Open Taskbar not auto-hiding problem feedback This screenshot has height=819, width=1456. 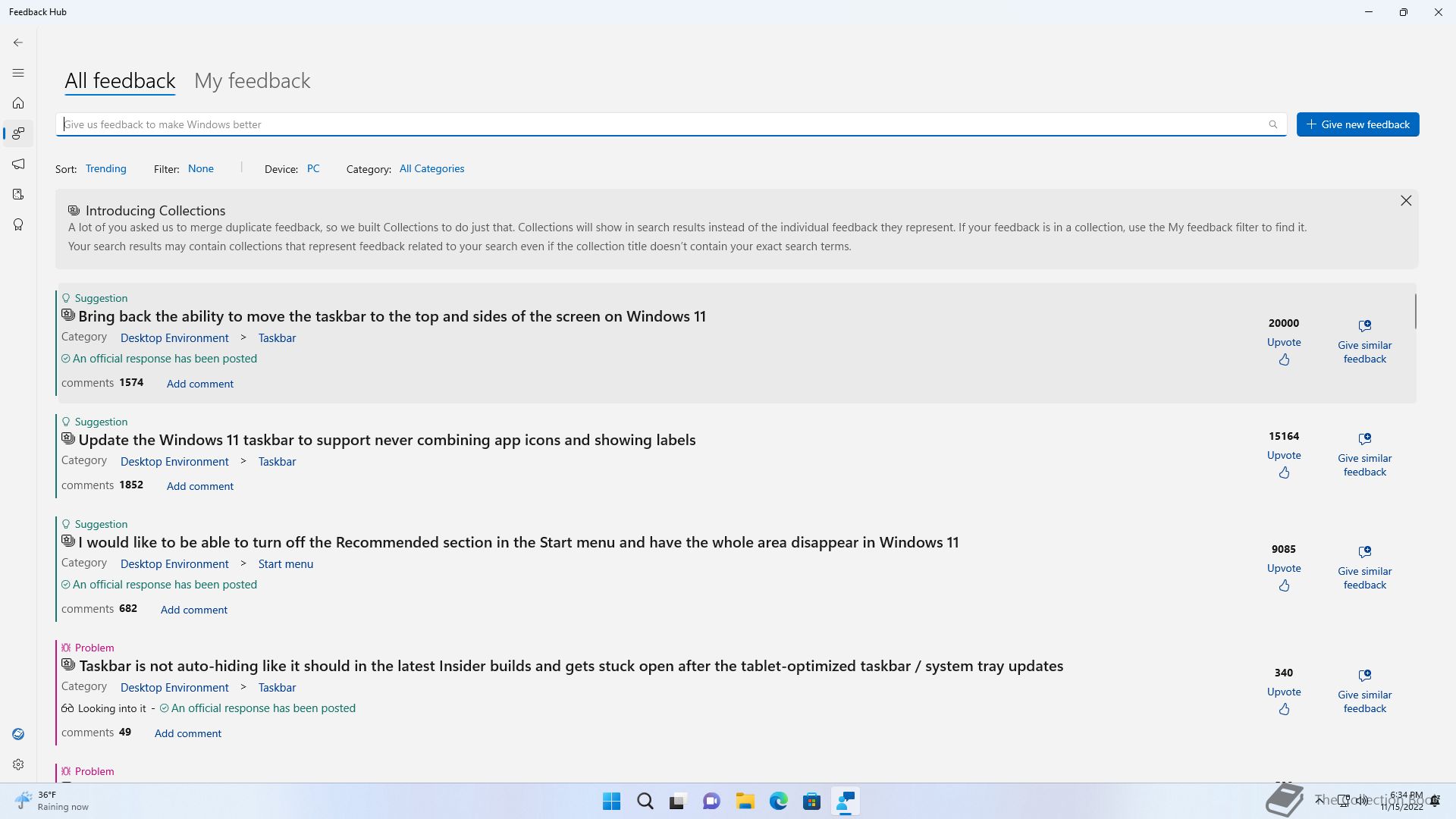coord(571,666)
